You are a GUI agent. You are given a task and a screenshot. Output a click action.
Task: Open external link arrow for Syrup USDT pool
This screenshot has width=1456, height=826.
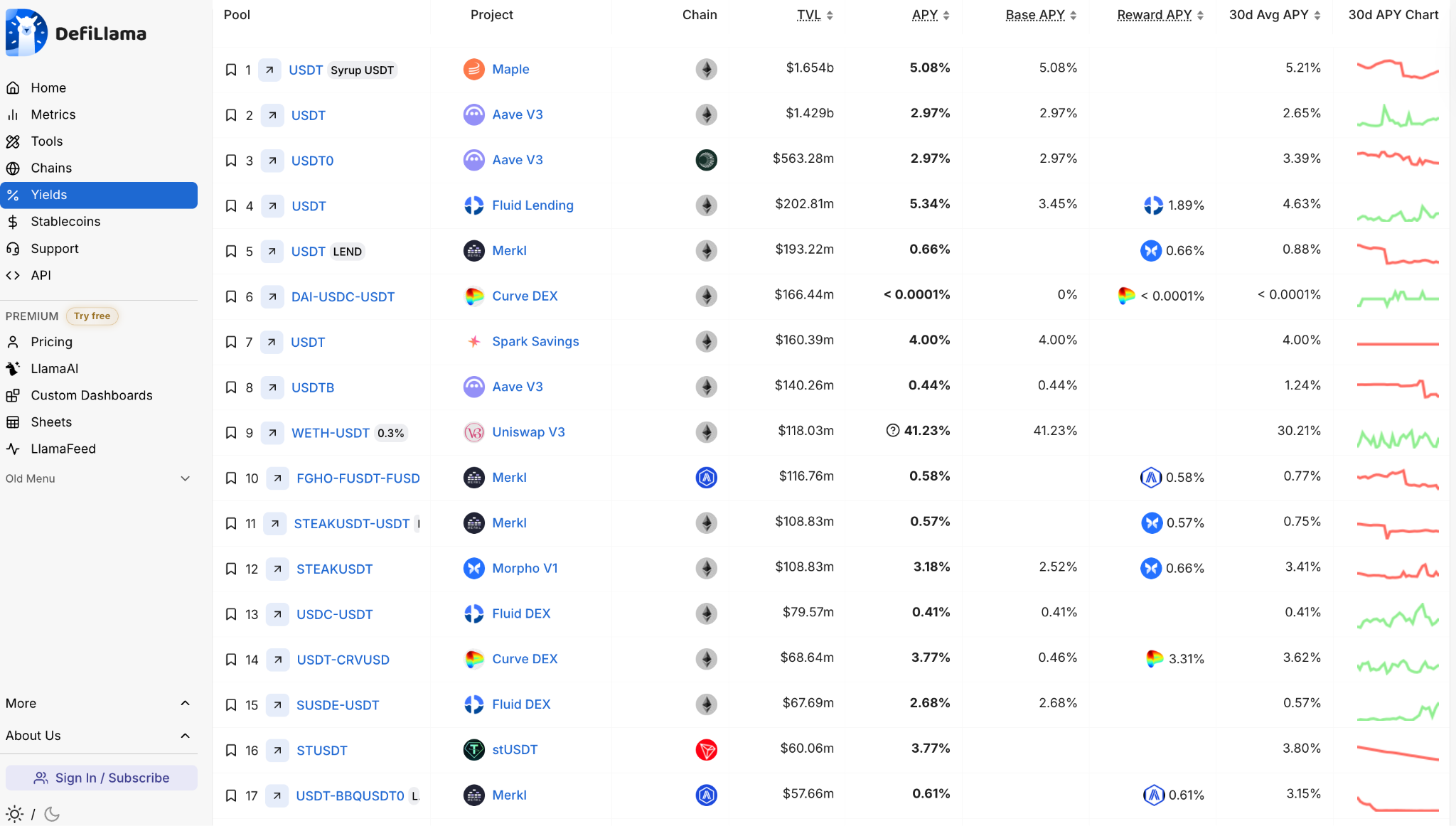point(269,70)
